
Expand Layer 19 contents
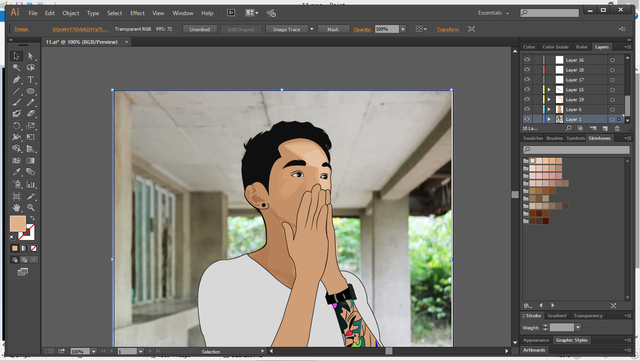point(549,99)
